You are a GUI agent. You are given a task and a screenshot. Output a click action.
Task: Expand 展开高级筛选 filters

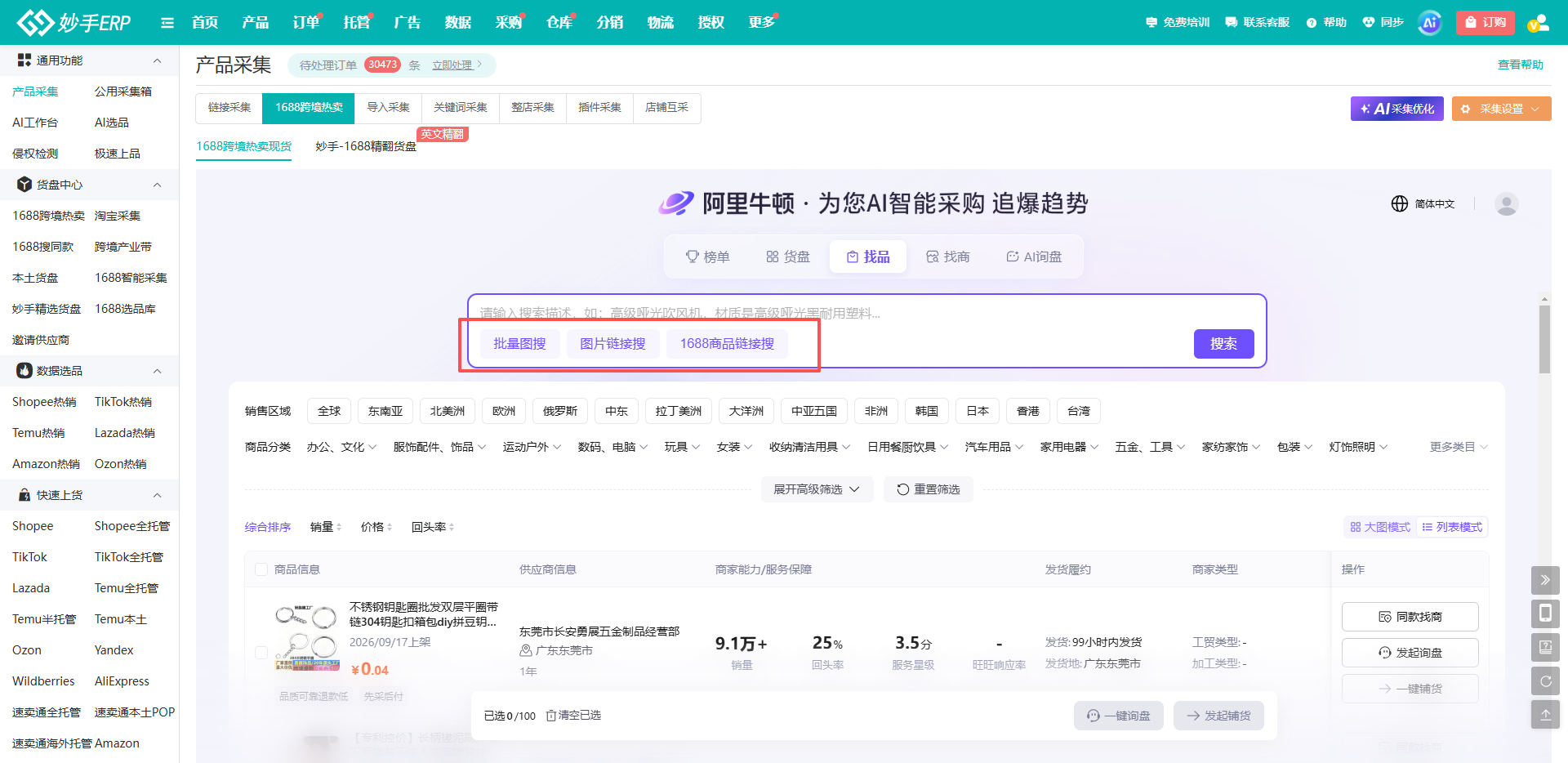coord(817,489)
